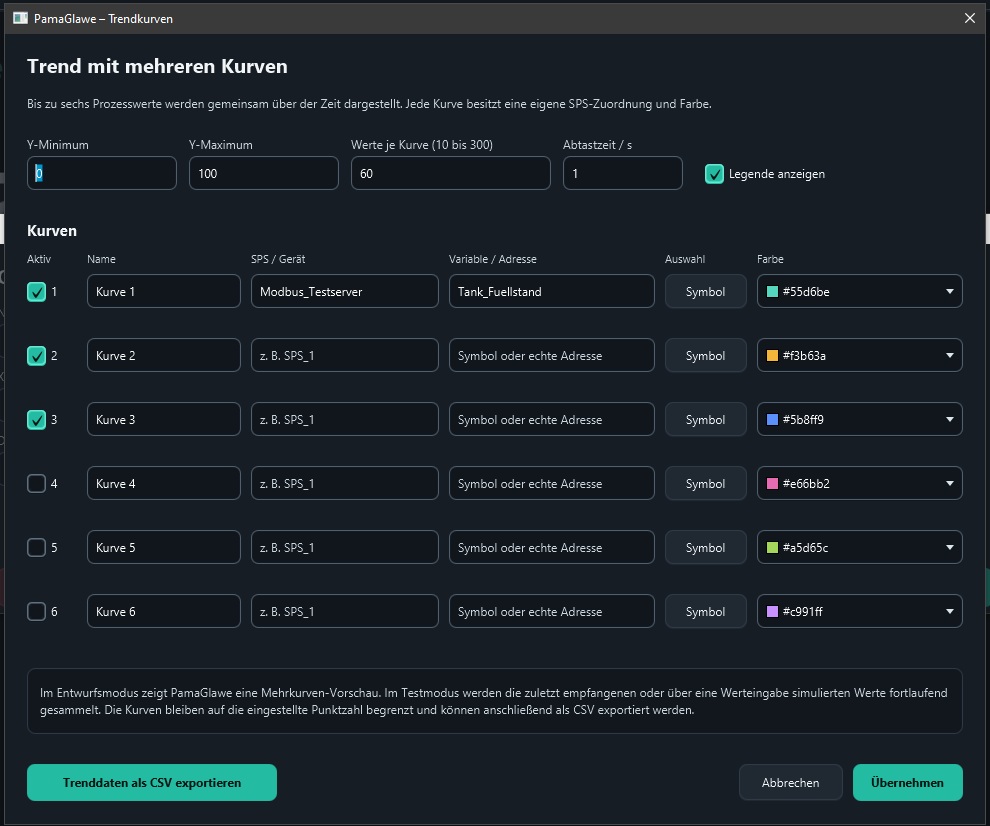Click the Symbol button for Kurve 1
Screen dimensions: 990x826
coord(705,292)
